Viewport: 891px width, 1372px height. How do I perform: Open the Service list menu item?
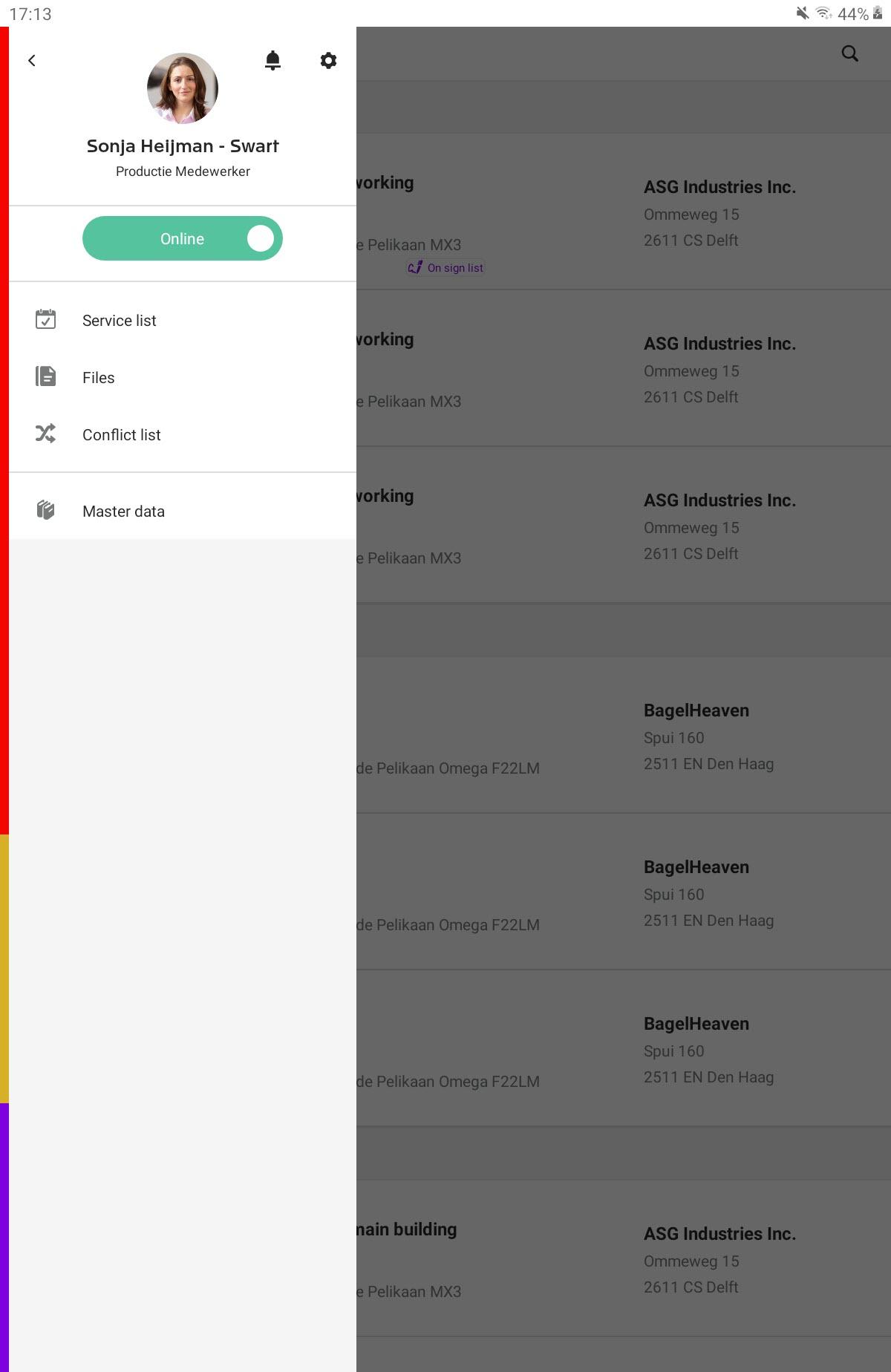183,320
